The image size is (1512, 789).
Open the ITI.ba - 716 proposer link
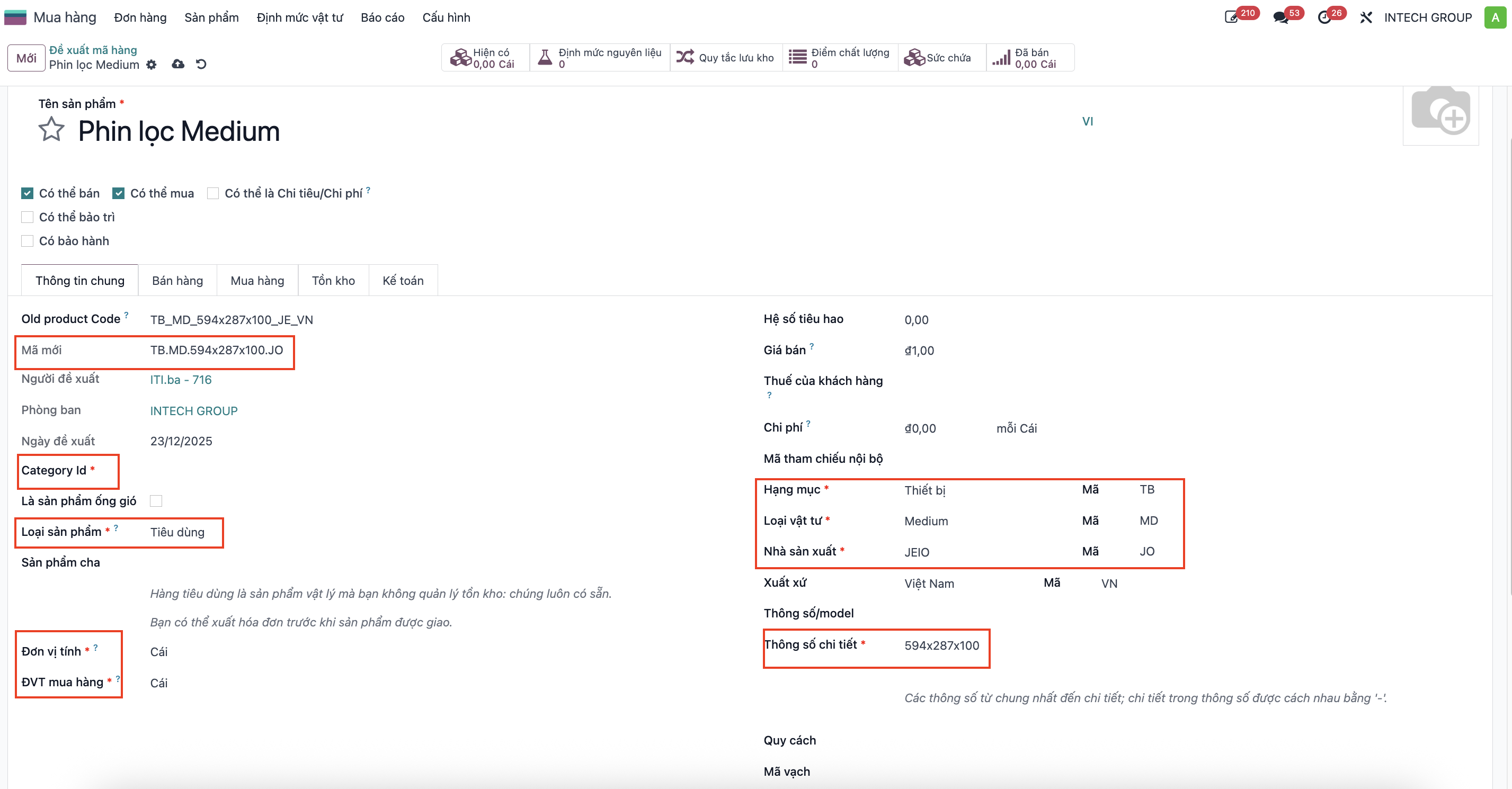[181, 380]
